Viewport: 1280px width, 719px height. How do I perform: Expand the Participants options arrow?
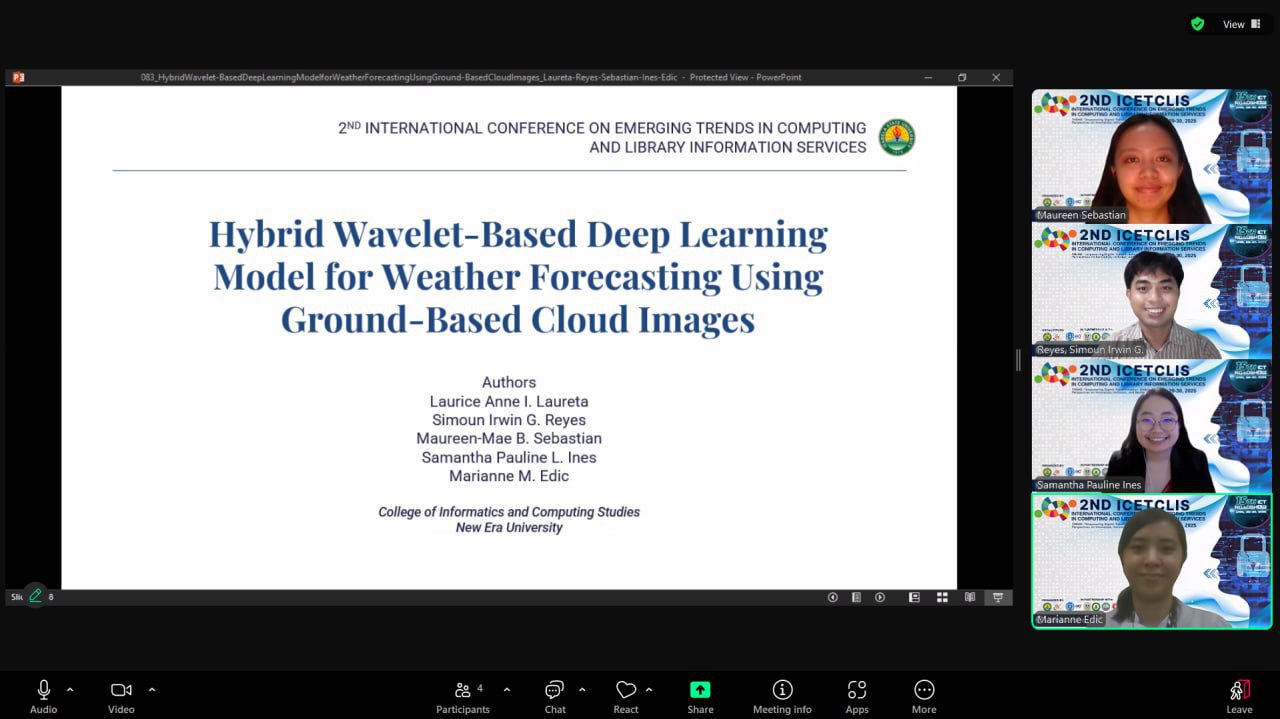tap(507, 690)
